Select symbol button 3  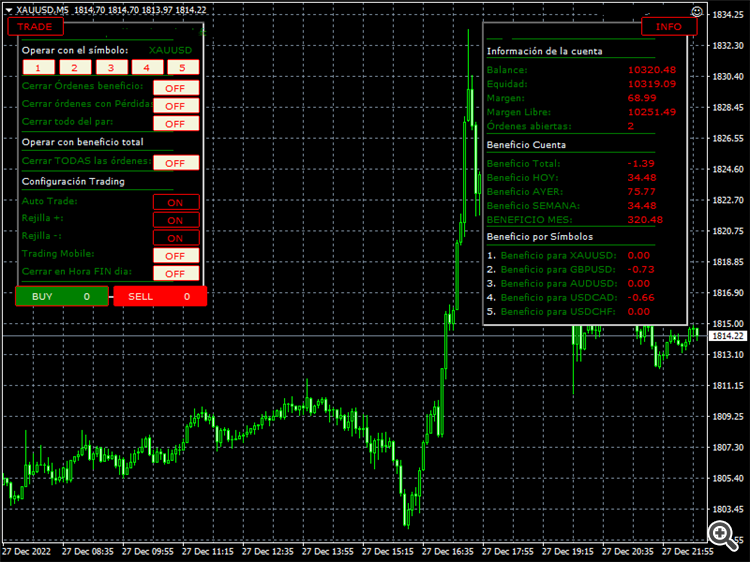point(111,67)
